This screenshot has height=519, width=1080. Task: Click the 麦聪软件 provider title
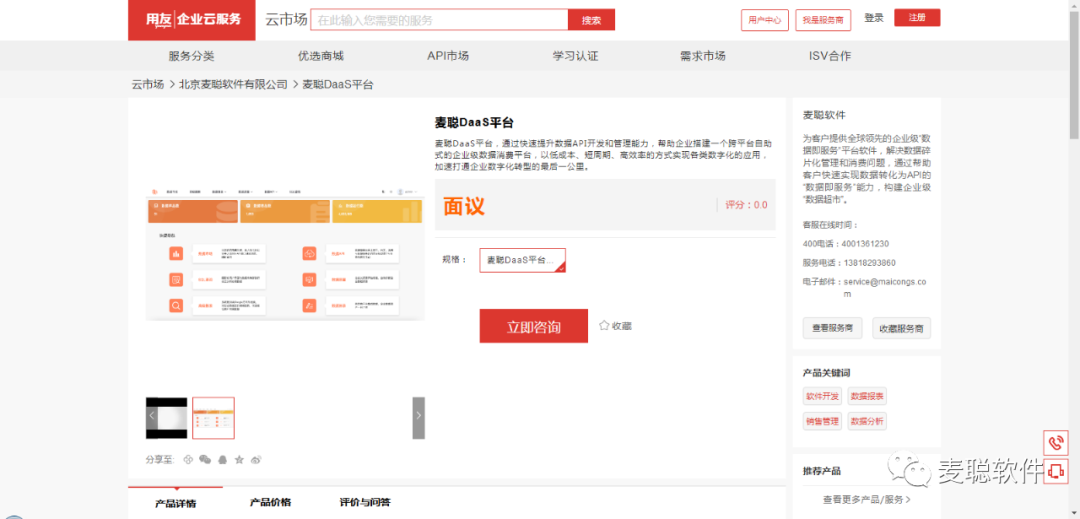824,115
